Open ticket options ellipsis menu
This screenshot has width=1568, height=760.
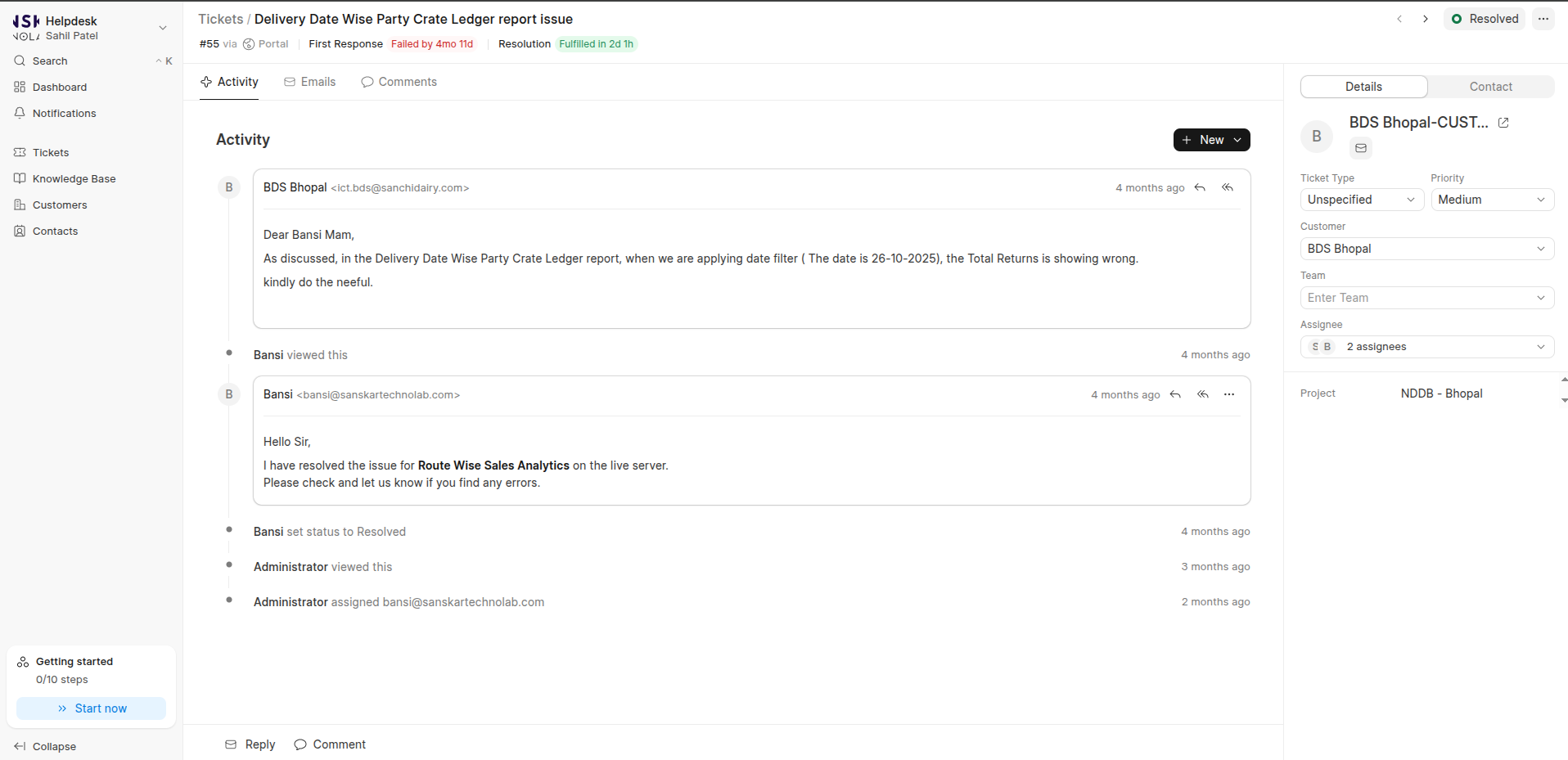point(1543,19)
